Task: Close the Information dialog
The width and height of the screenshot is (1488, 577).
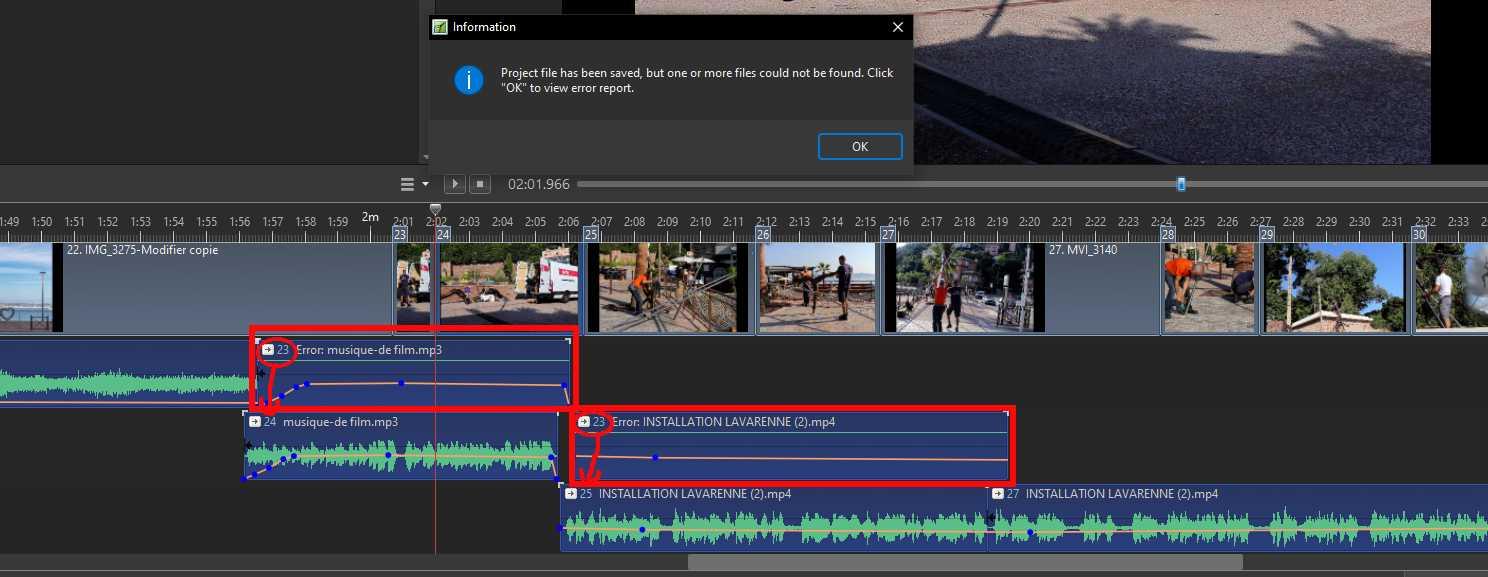Action: click(897, 27)
